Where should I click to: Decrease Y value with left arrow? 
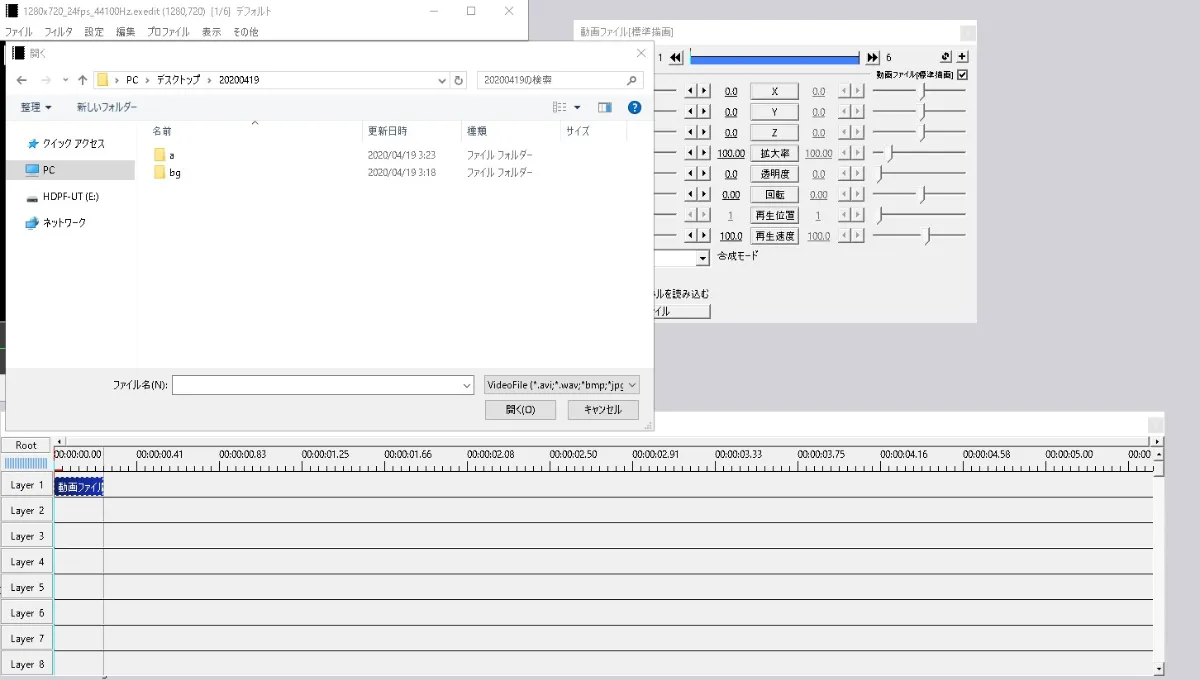[691, 112]
